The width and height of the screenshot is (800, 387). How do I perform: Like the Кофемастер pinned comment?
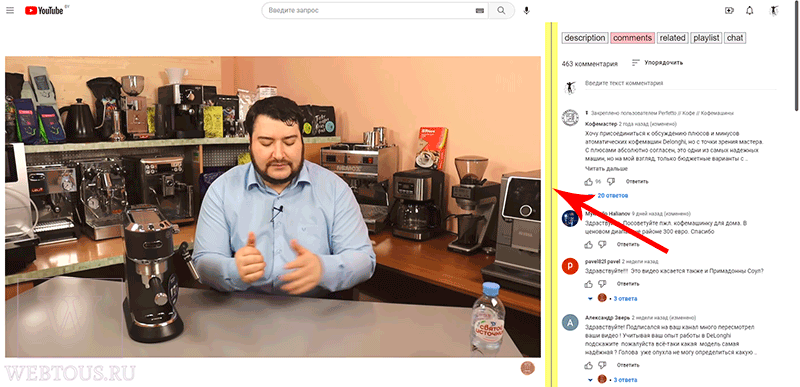click(x=588, y=182)
